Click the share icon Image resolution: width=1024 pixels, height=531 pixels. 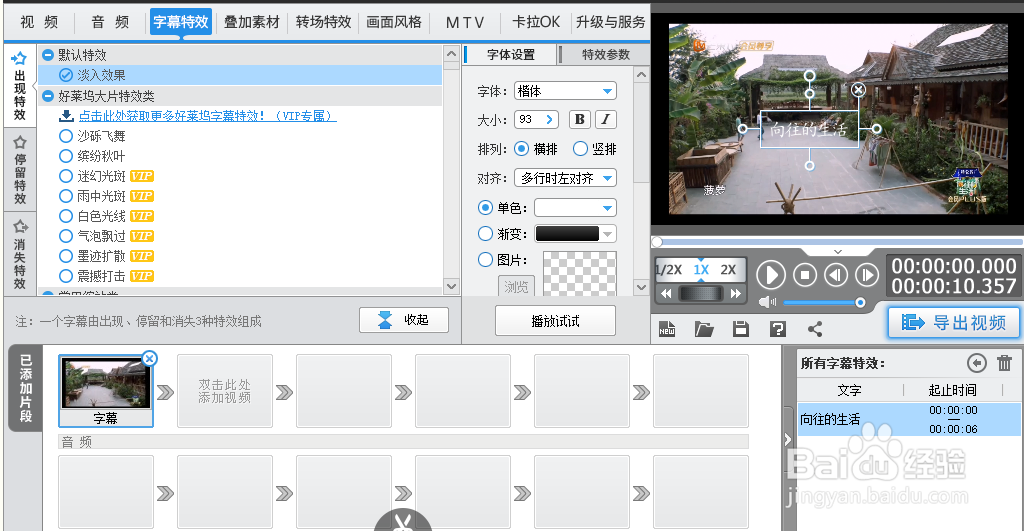815,329
